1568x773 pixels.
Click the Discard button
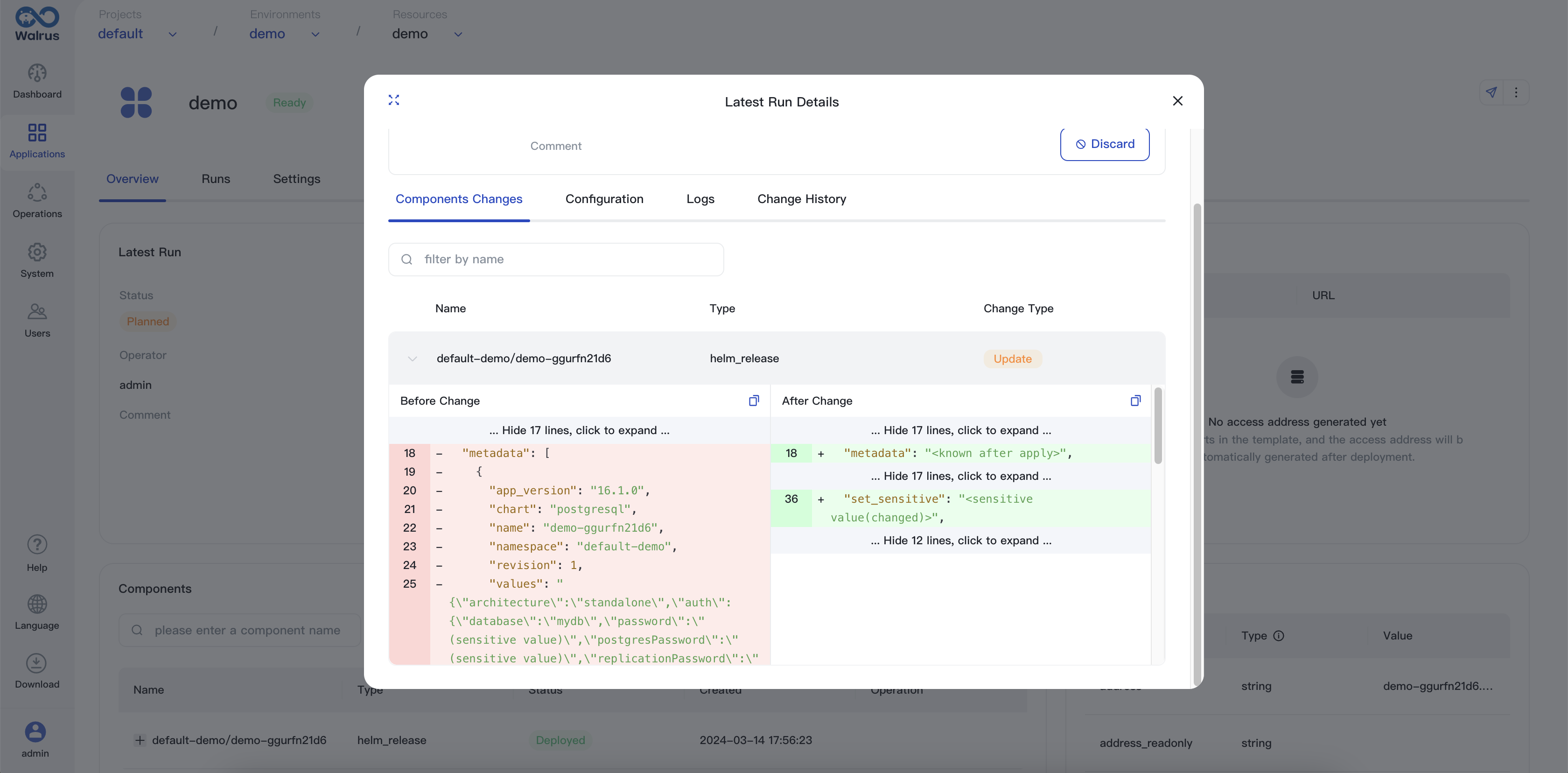click(x=1103, y=144)
